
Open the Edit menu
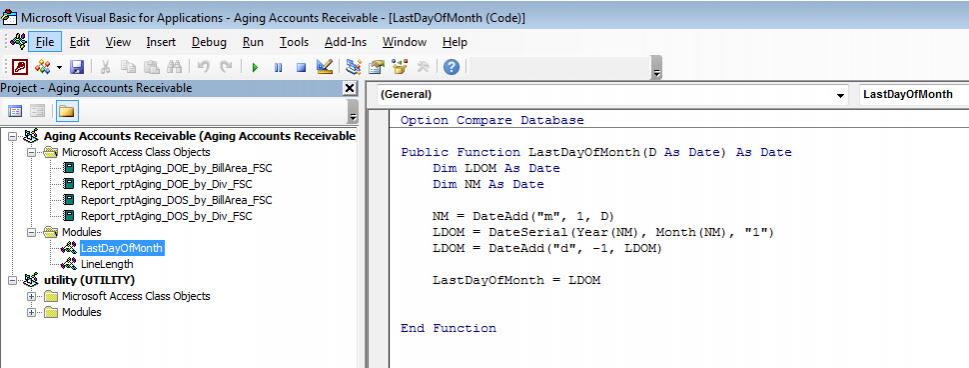[x=80, y=42]
